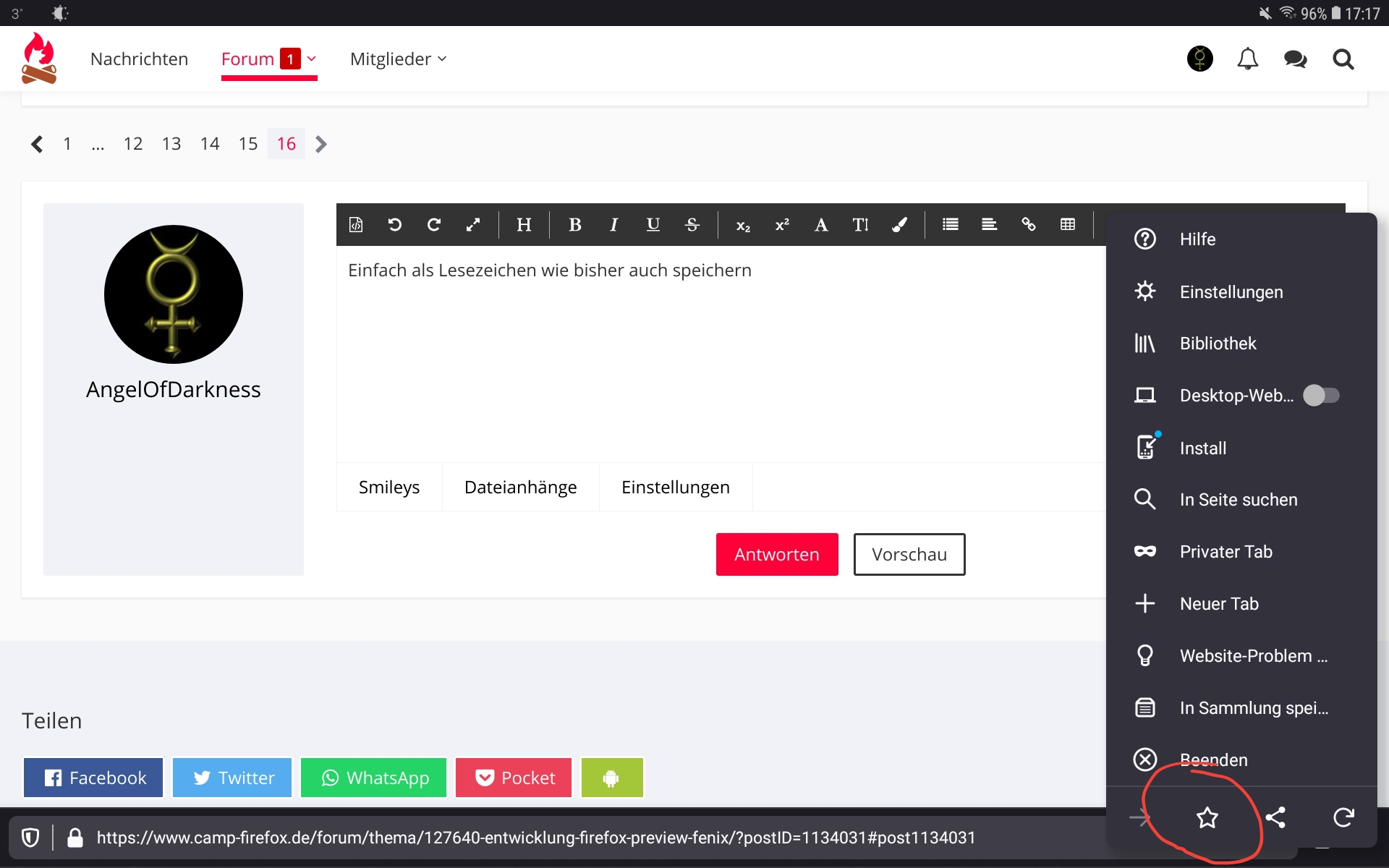1389x868 pixels.
Task: Open the search magnifier in header
Action: 1343,59
